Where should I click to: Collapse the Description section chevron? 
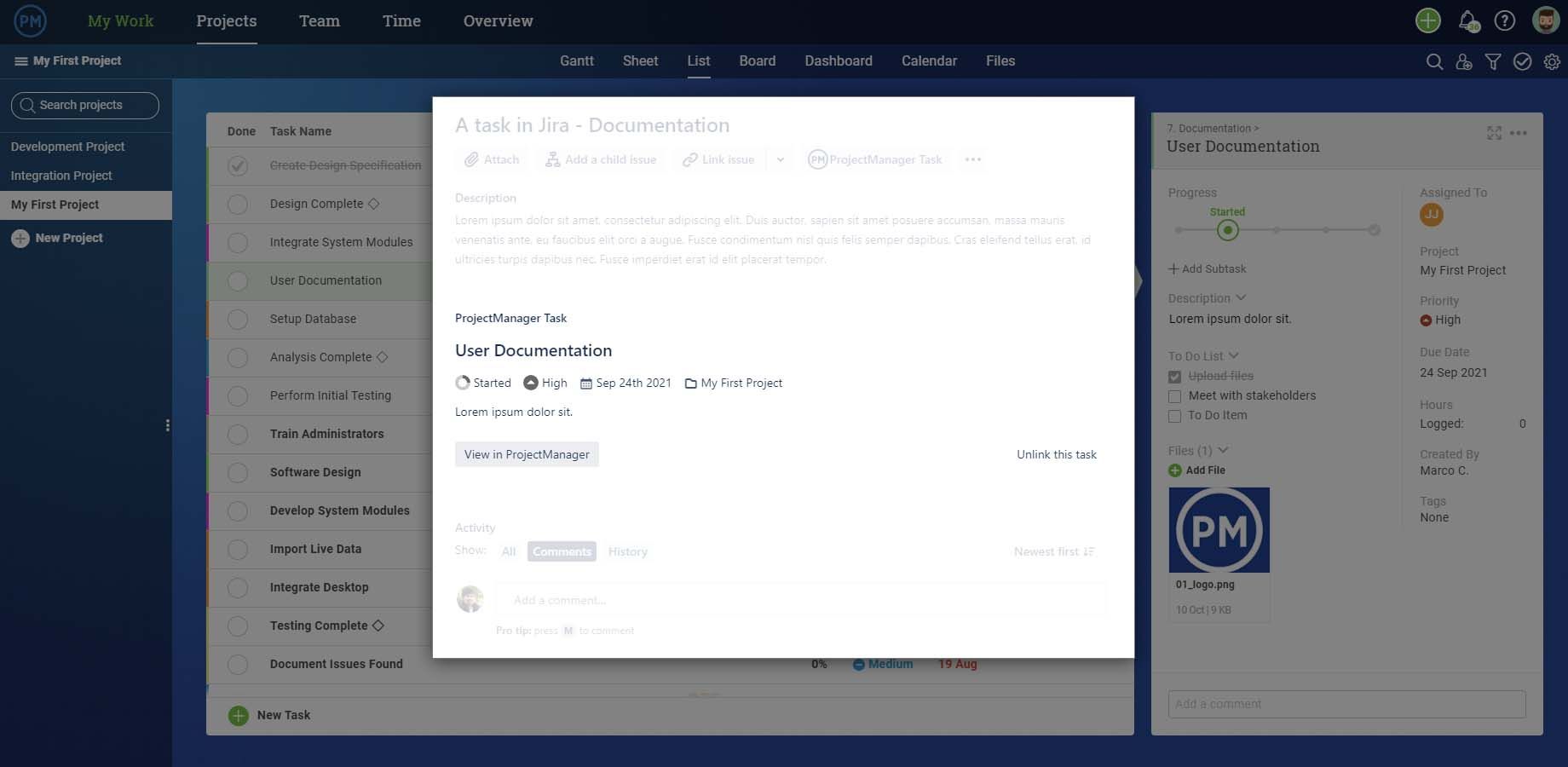(1241, 297)
